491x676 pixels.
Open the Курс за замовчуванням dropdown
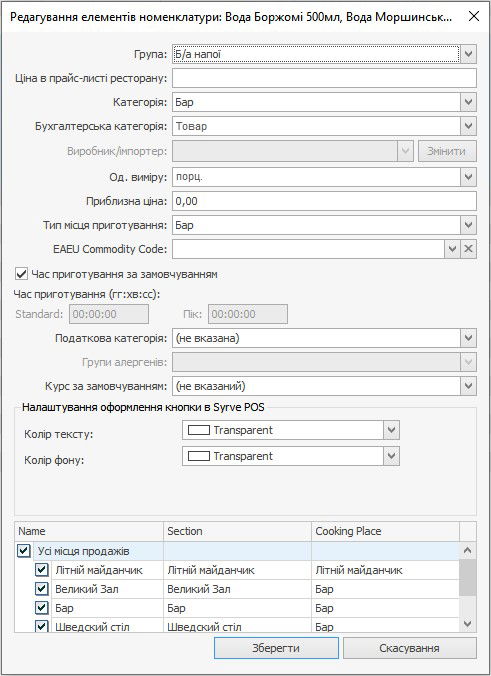pyautogui.click(x=469, y=386)
